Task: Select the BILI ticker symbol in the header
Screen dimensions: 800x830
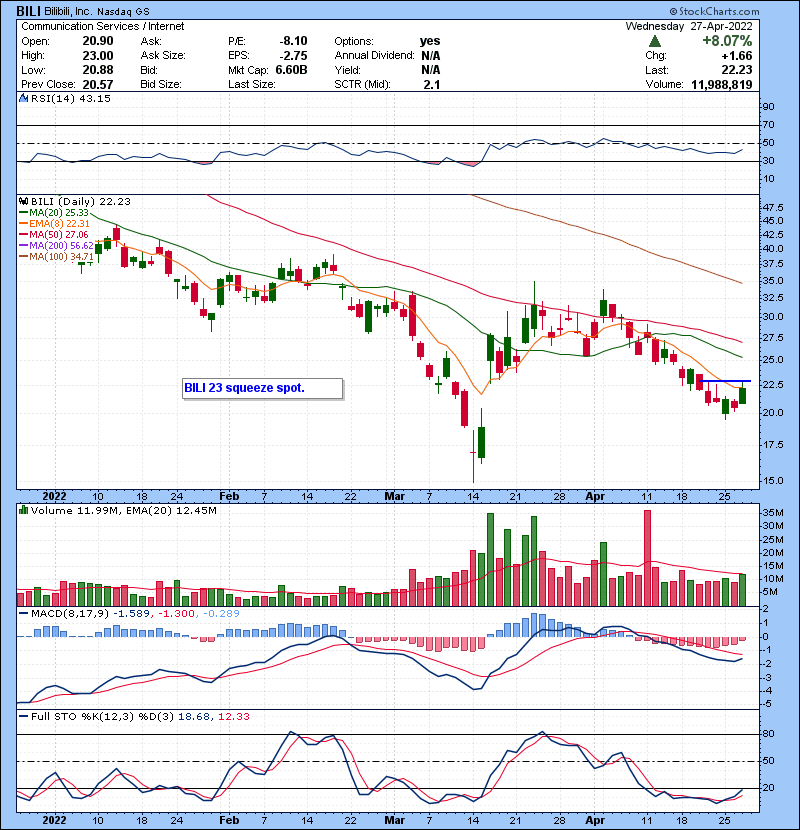Action: point(29,11)
